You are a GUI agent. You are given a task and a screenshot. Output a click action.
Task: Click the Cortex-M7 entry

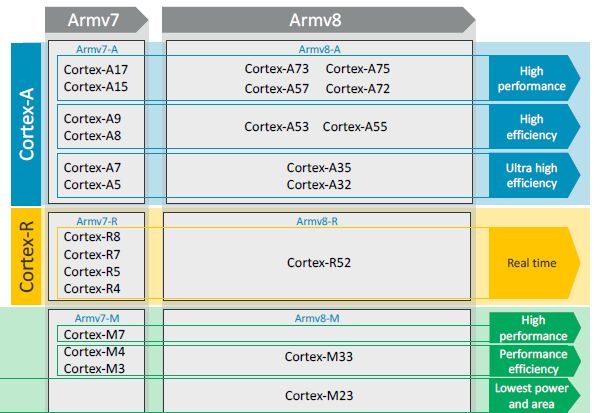click(94, 334)
